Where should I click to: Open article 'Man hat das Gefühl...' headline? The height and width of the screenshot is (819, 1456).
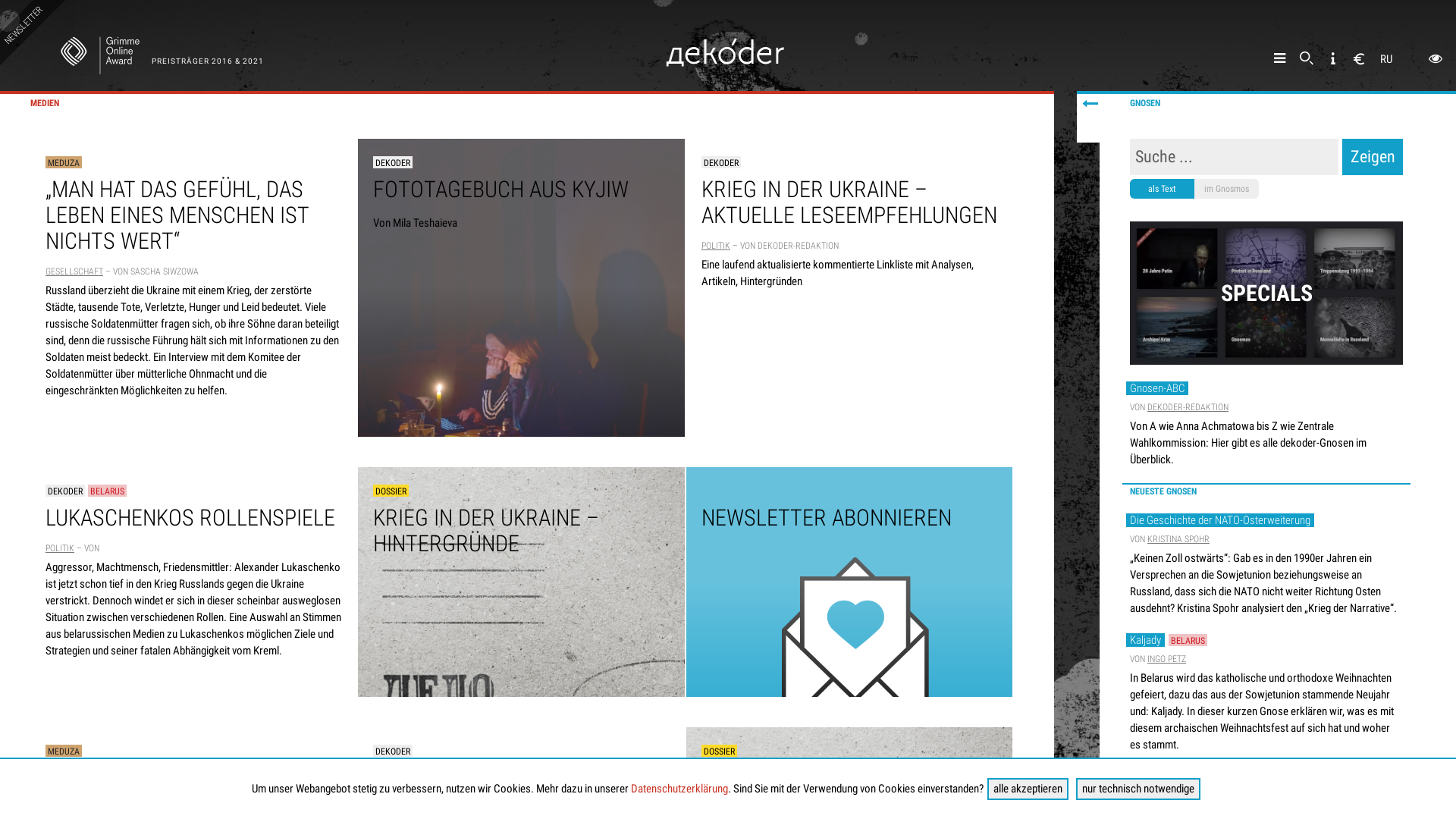click(x=177, y=215)
